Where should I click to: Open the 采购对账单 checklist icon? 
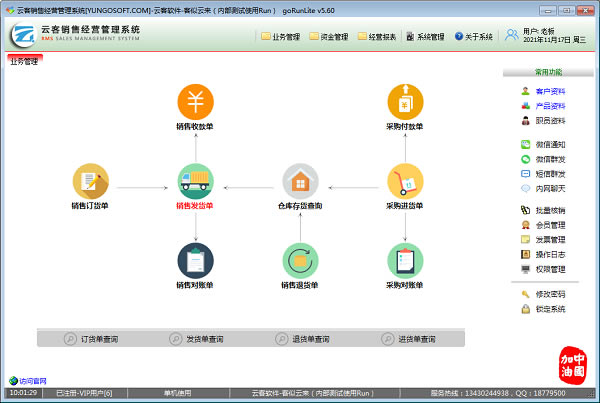[405, 261]
